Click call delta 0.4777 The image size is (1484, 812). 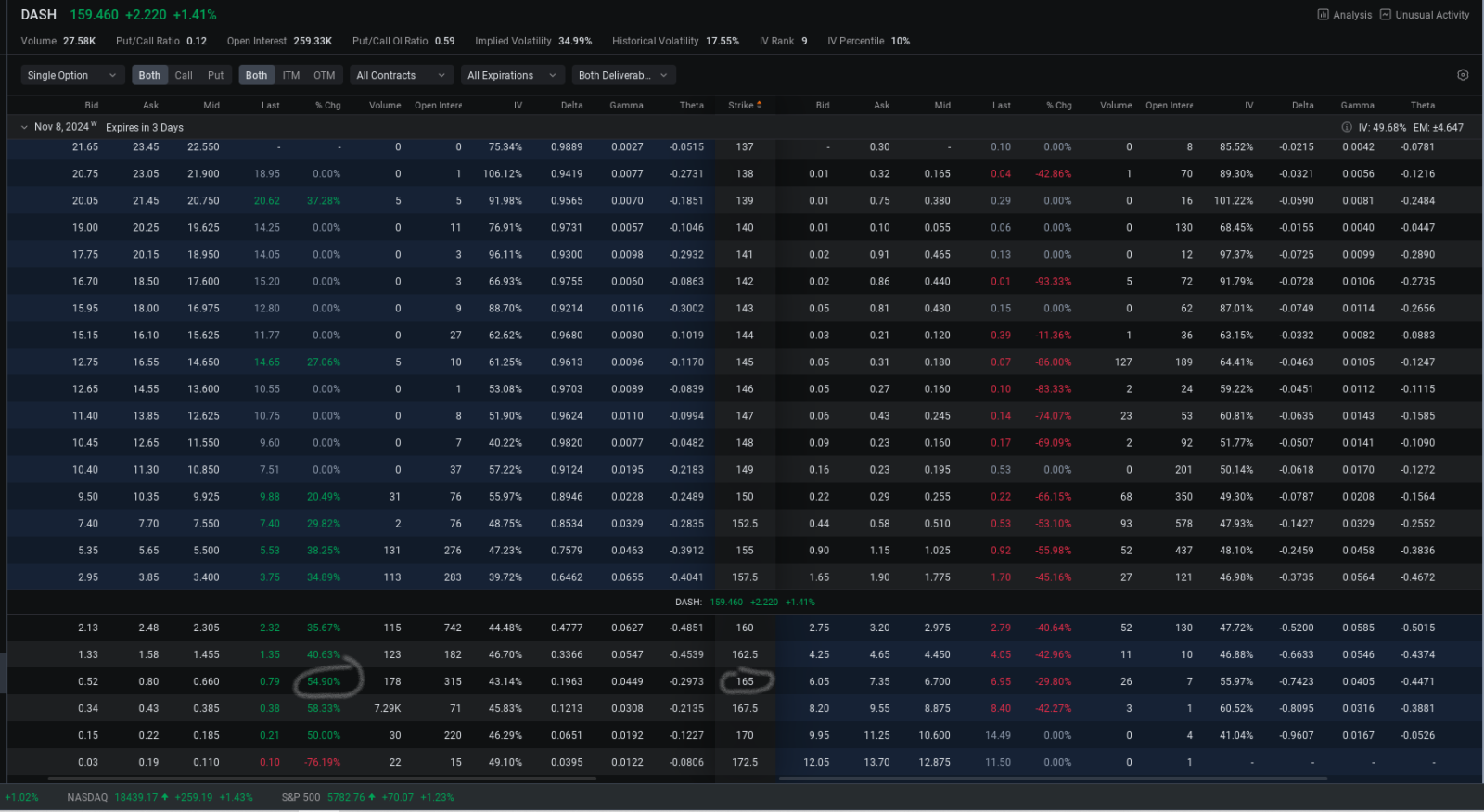[567, 628]
